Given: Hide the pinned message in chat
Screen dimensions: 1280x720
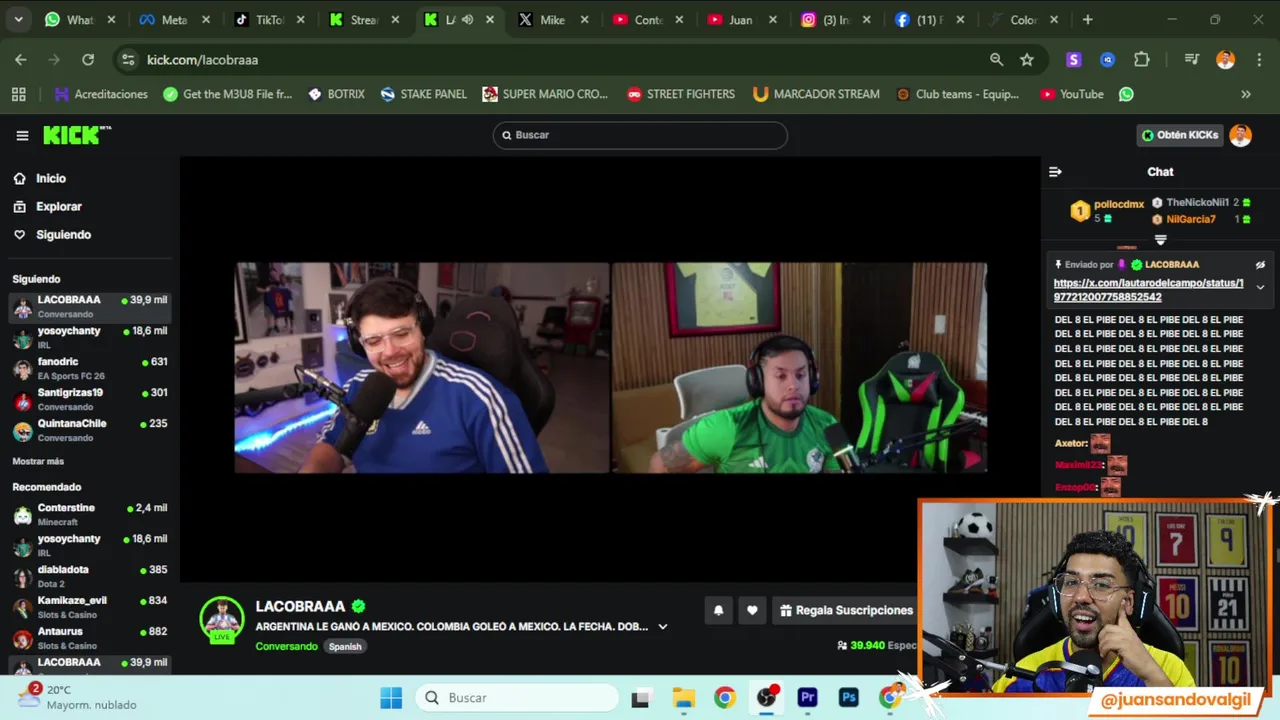Looking at the screenshot, I should pyautogui.click(x=1260, y=265).
